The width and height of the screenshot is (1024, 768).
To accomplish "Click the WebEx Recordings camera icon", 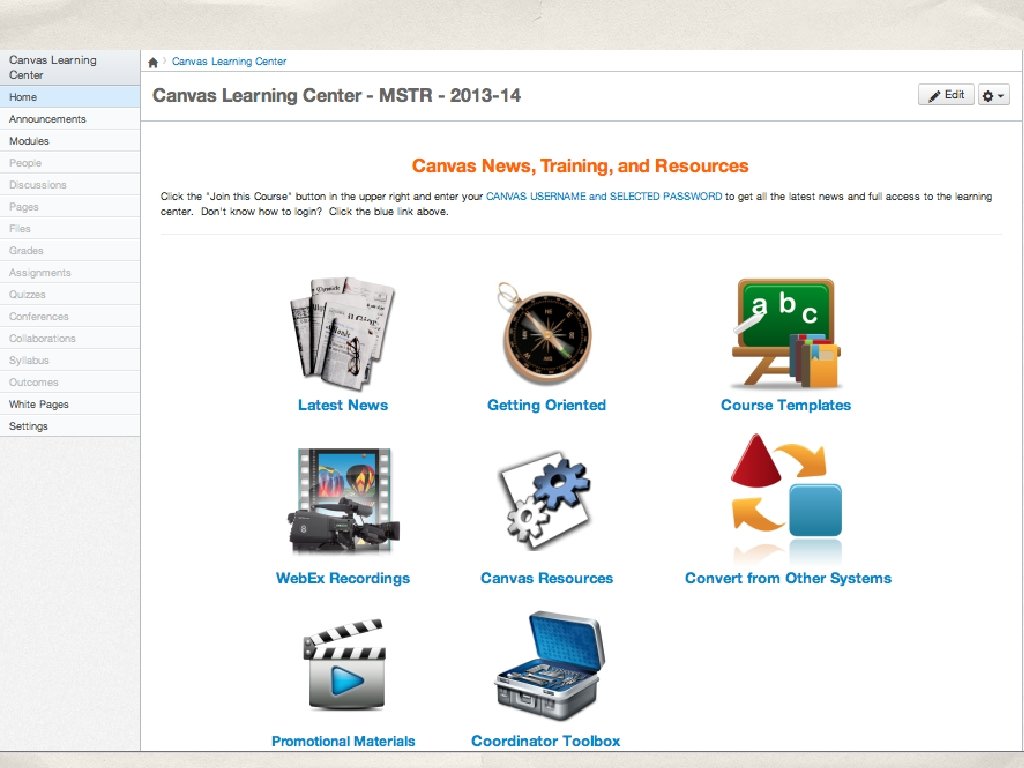I will (x=344, y=501).
